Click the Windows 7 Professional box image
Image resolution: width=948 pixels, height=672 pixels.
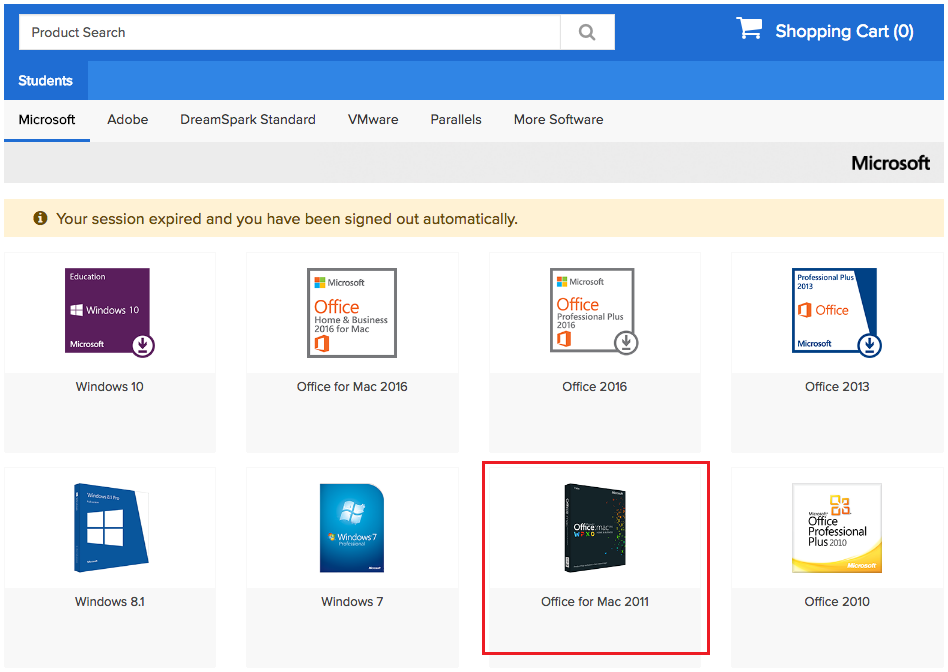point(352,528)
